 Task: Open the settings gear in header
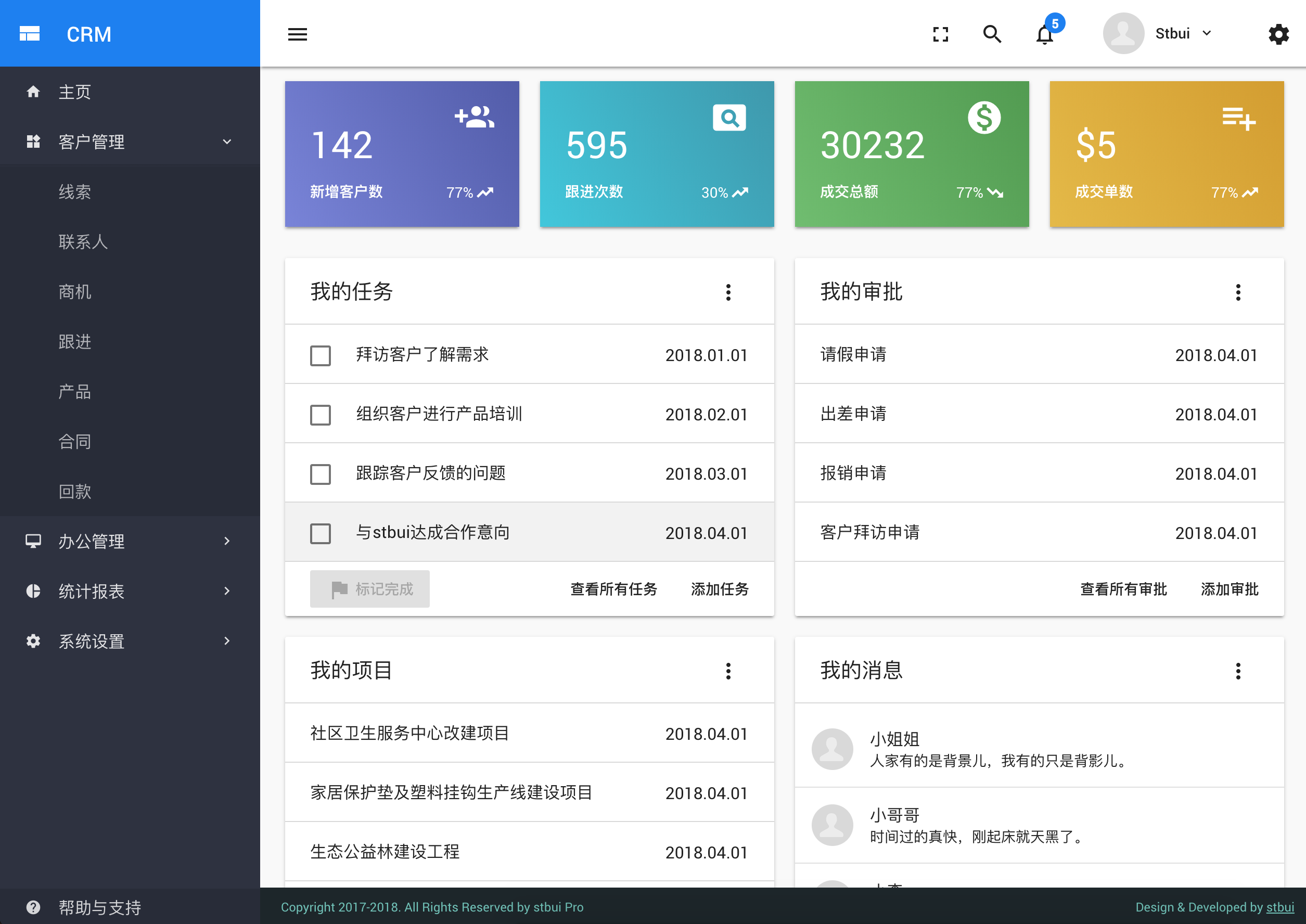pos(1278,34)
